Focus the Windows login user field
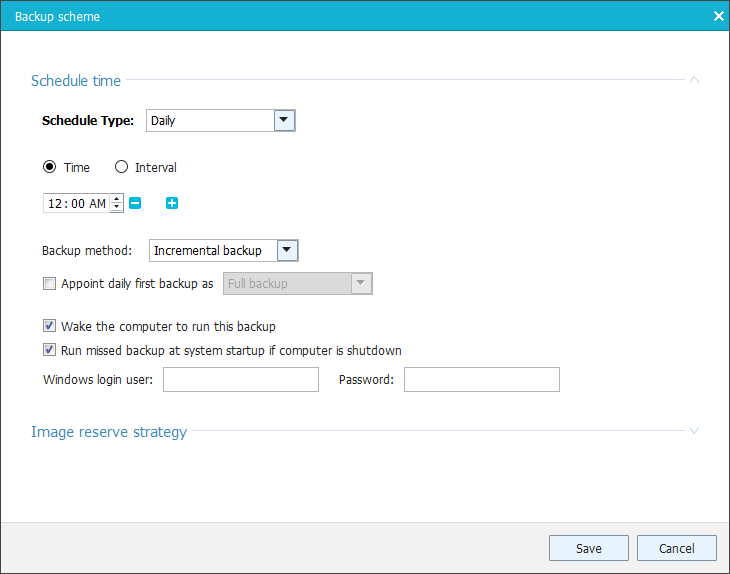This screenshot has height=574, width=730. click(x=240, y=380)
